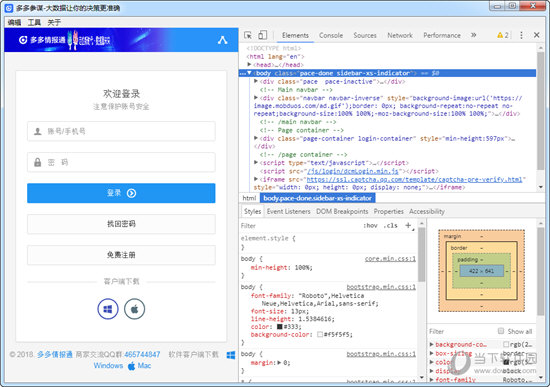Open the DOM Breakpoints tab
550x387 pixels.
point(342,212)
